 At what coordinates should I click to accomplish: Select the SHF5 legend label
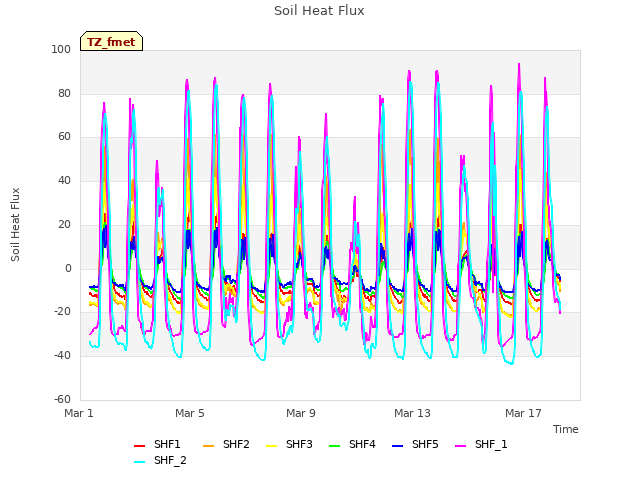coord(425,444)
